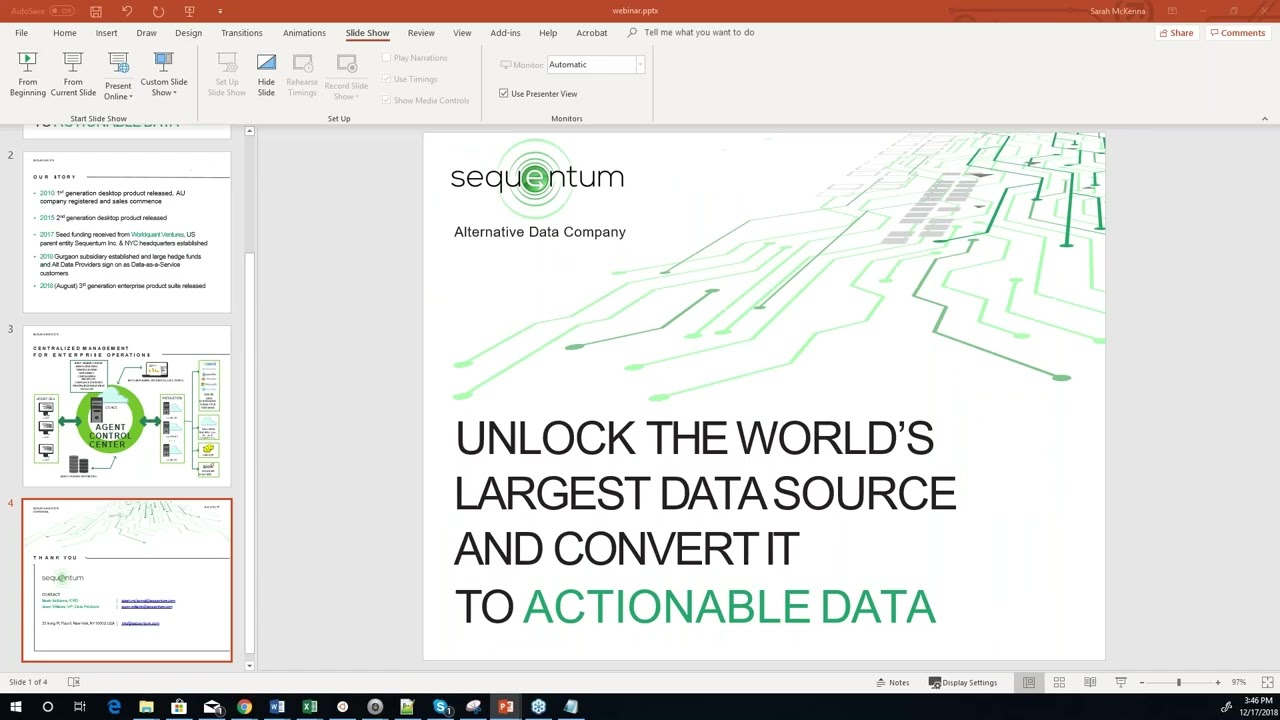
Task: Click the Notes button in status bar
Action: coord(892,682)
